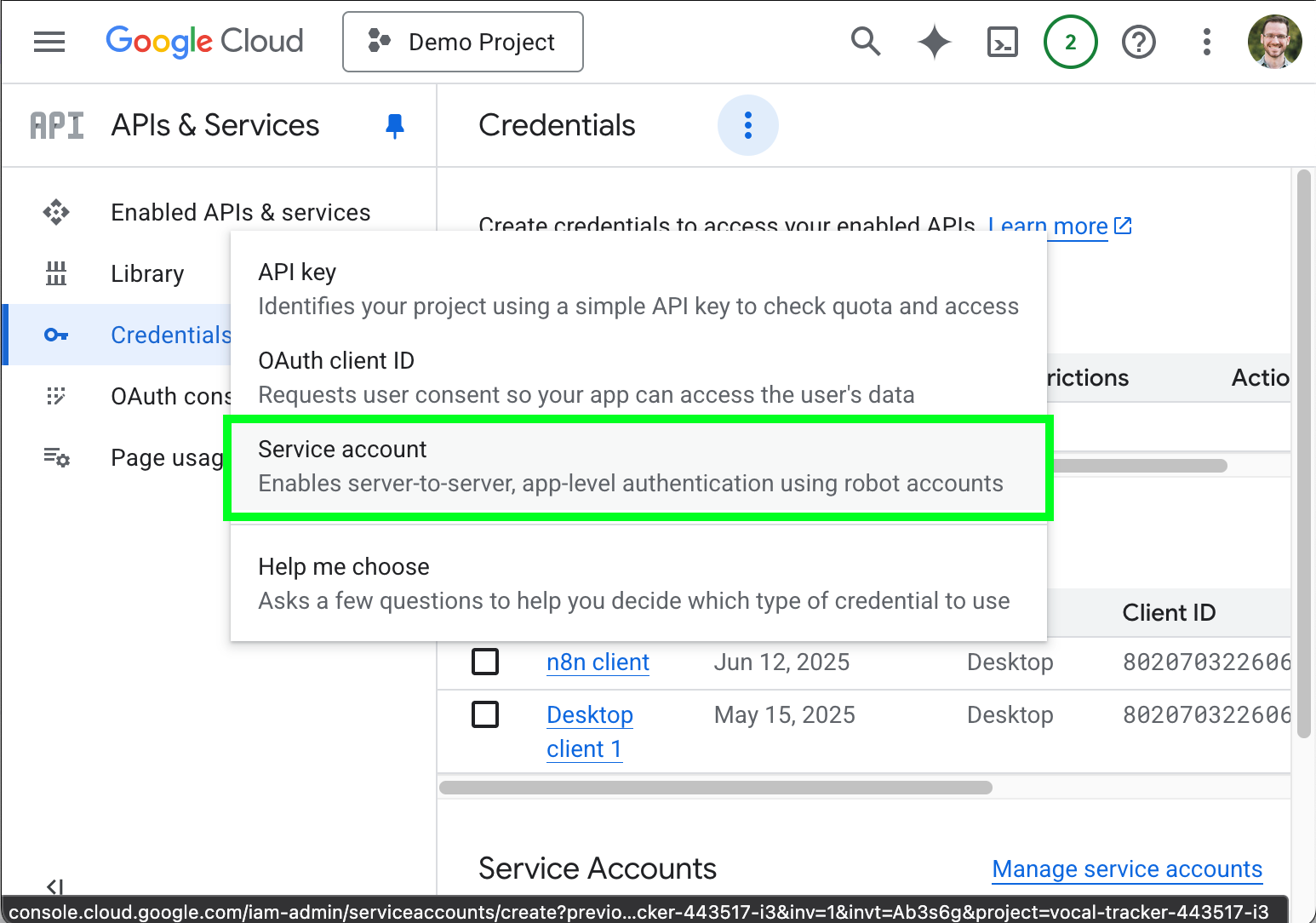Open Manage service accounts

click(1126, 869)
